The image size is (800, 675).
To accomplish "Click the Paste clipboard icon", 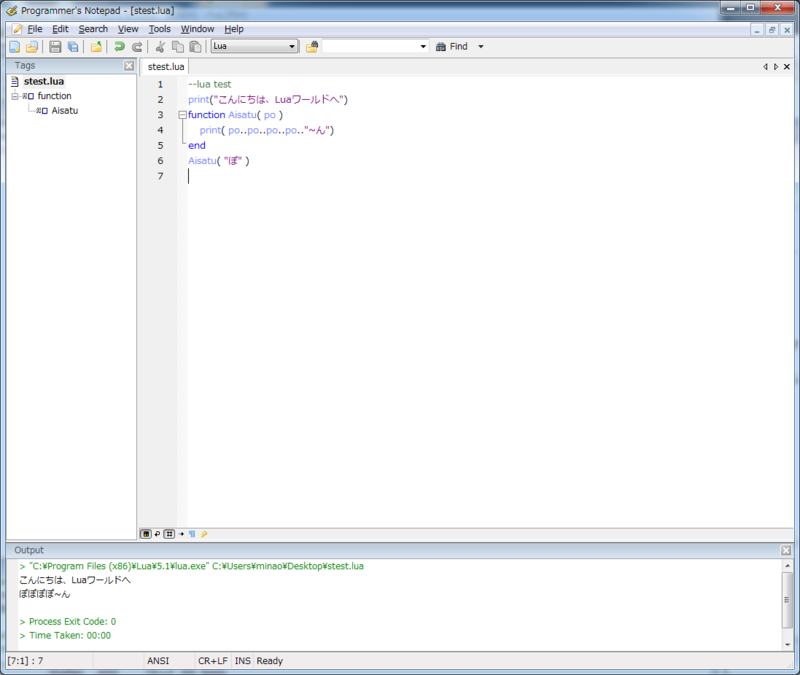I will point(195,47).
